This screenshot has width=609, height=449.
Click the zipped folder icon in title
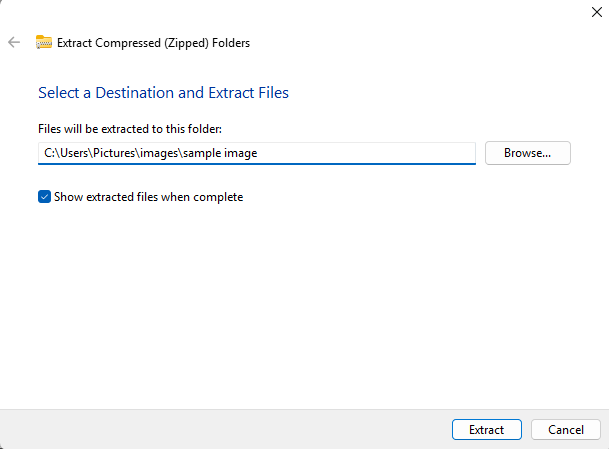44,42
